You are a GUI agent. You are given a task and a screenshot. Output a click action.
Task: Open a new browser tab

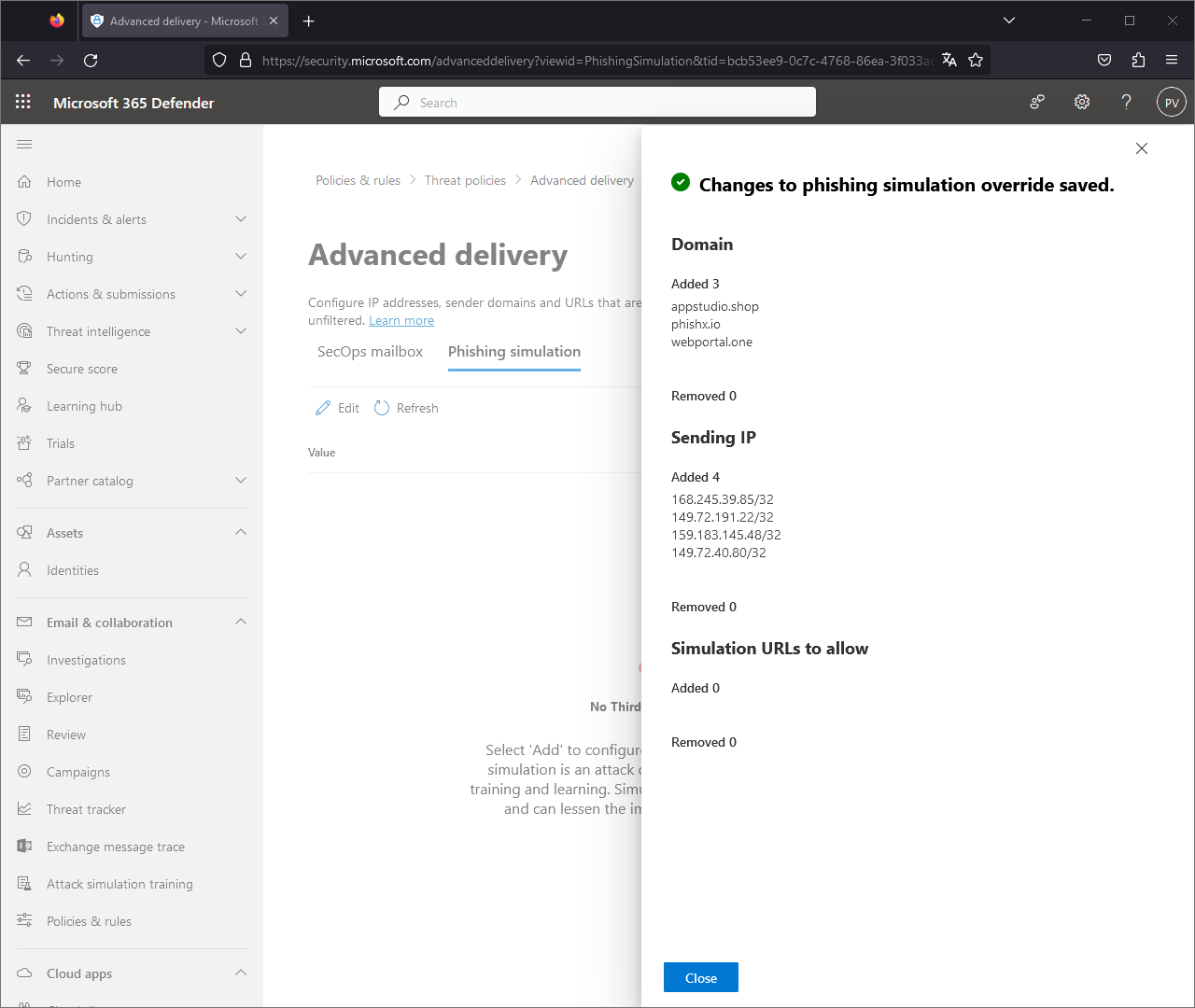pos(309,21)
